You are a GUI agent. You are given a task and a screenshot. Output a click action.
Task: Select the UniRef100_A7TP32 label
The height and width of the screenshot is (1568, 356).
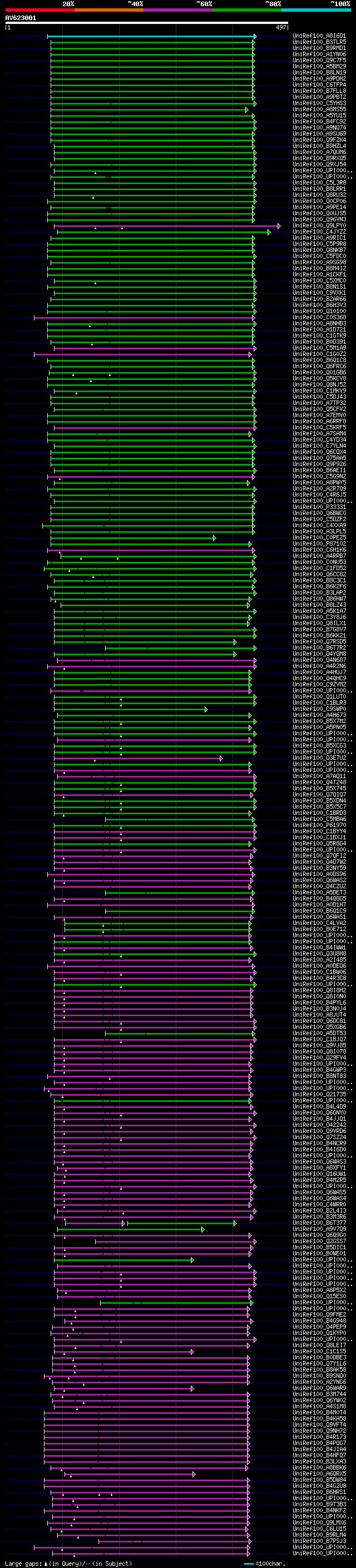tap(319, 403)
